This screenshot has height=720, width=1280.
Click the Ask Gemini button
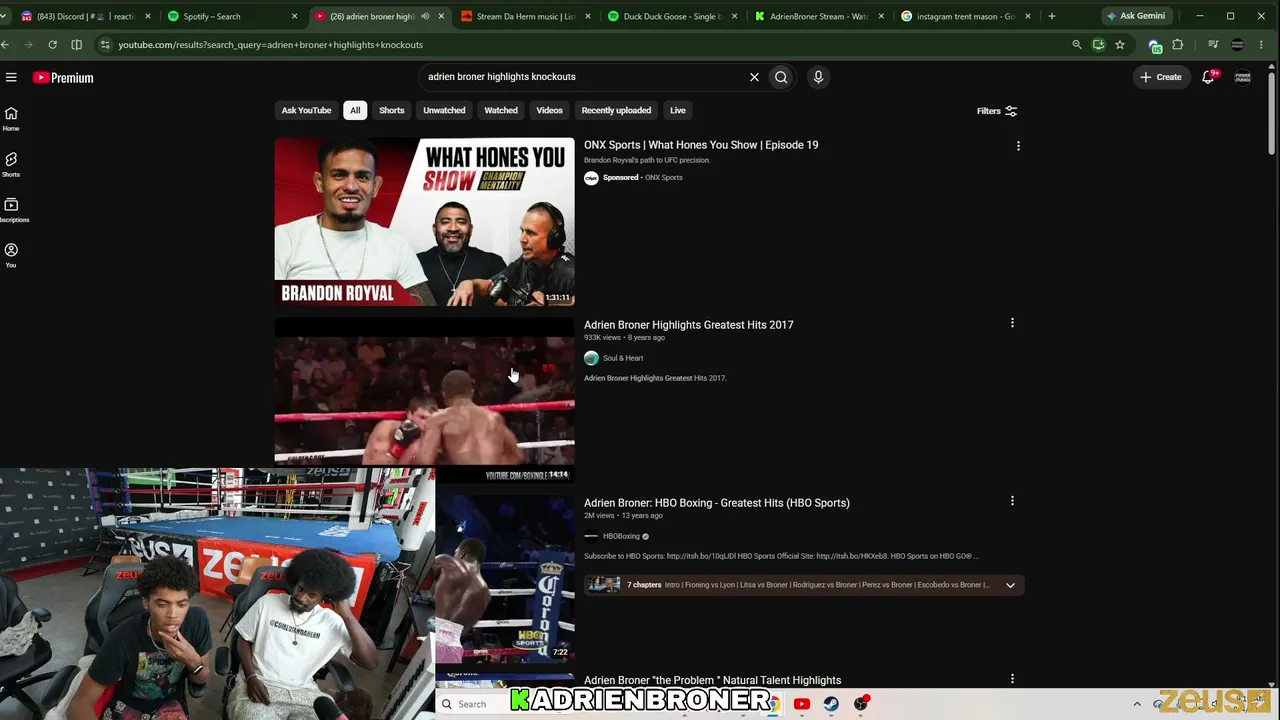(x=1135, y=16)
